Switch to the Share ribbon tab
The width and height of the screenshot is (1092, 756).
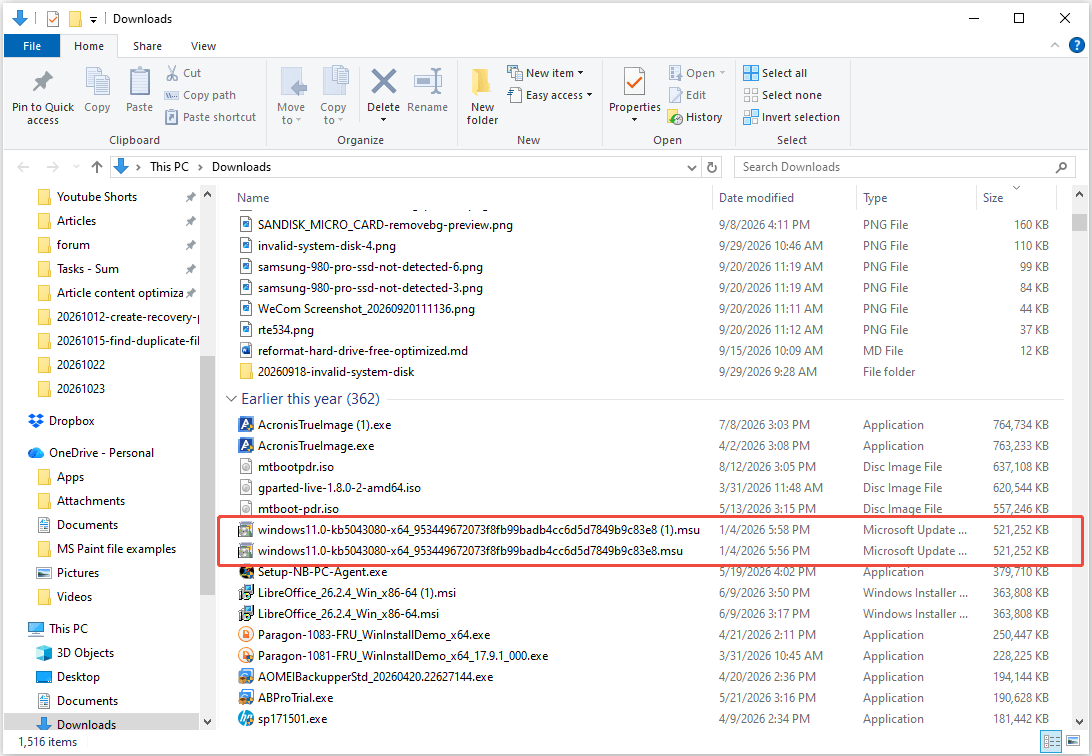click(148, 46)
